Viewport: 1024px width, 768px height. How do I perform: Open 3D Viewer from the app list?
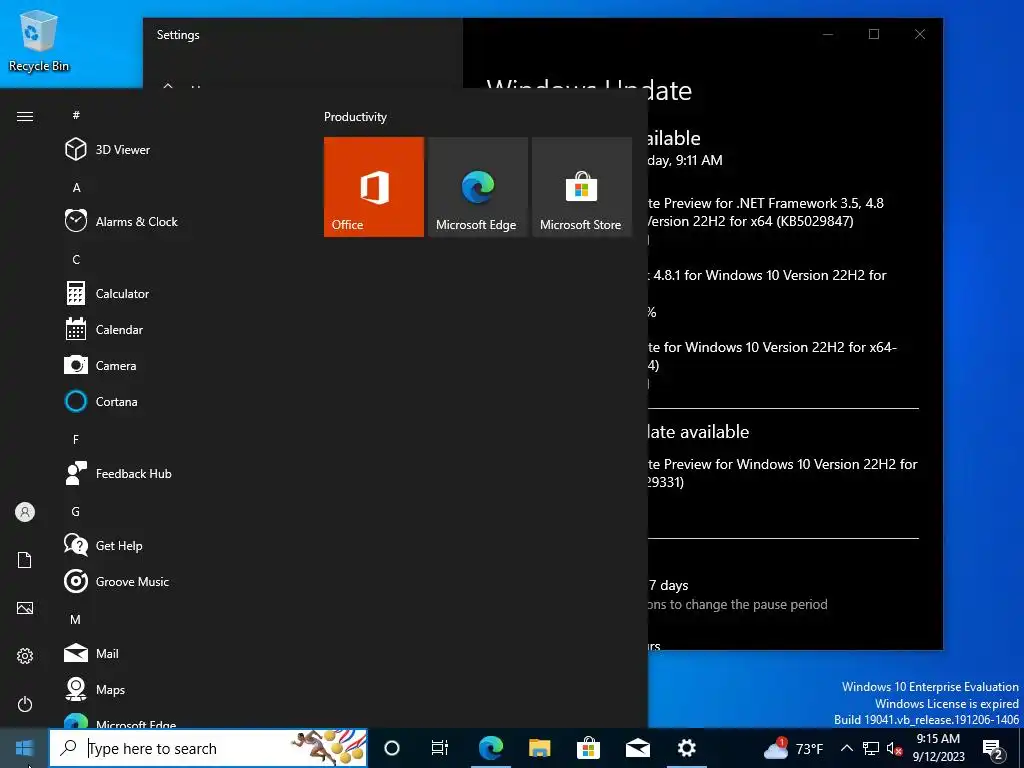point(124,150)
